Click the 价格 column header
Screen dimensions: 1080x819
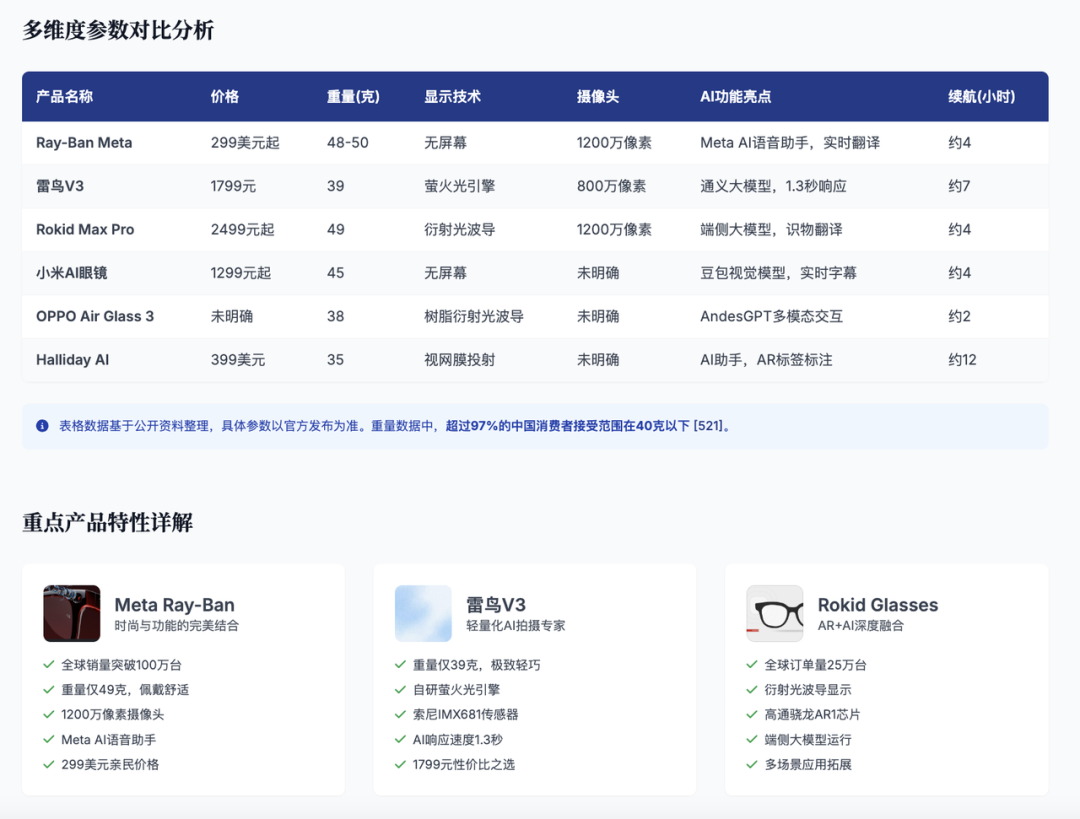[x=225, y=96]
